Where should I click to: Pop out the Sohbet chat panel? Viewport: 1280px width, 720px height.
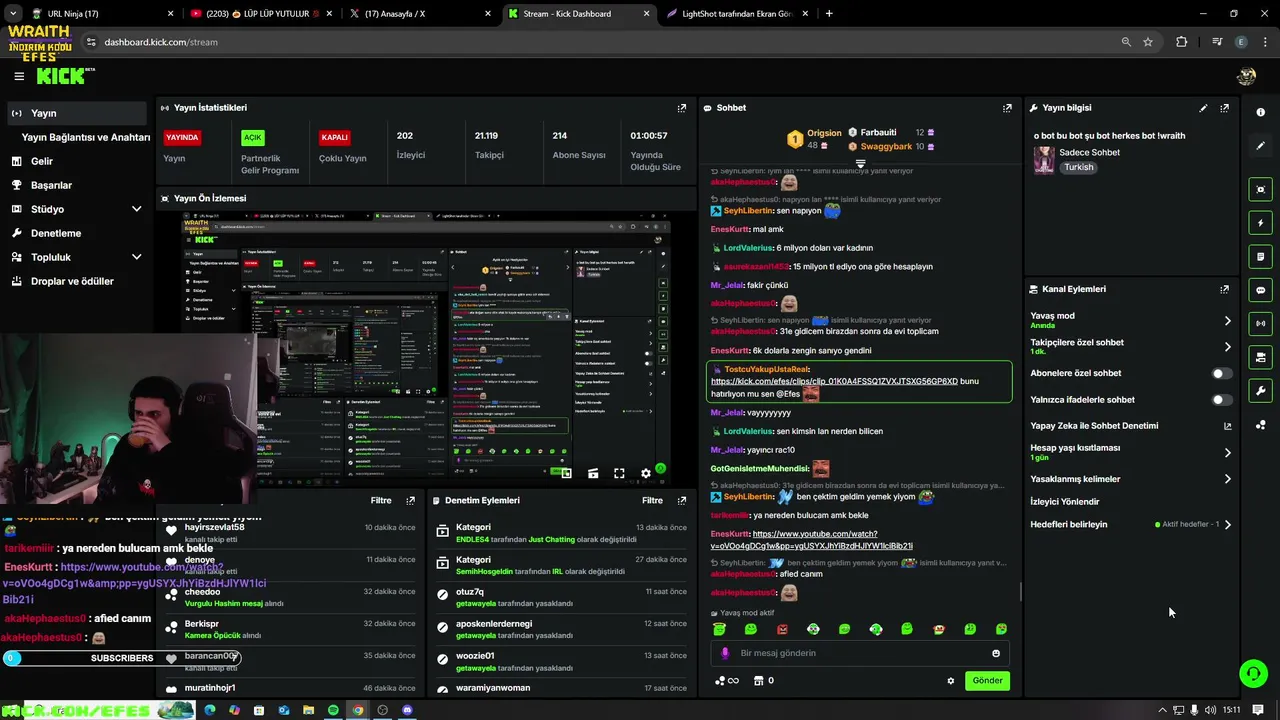[1007, 108]
